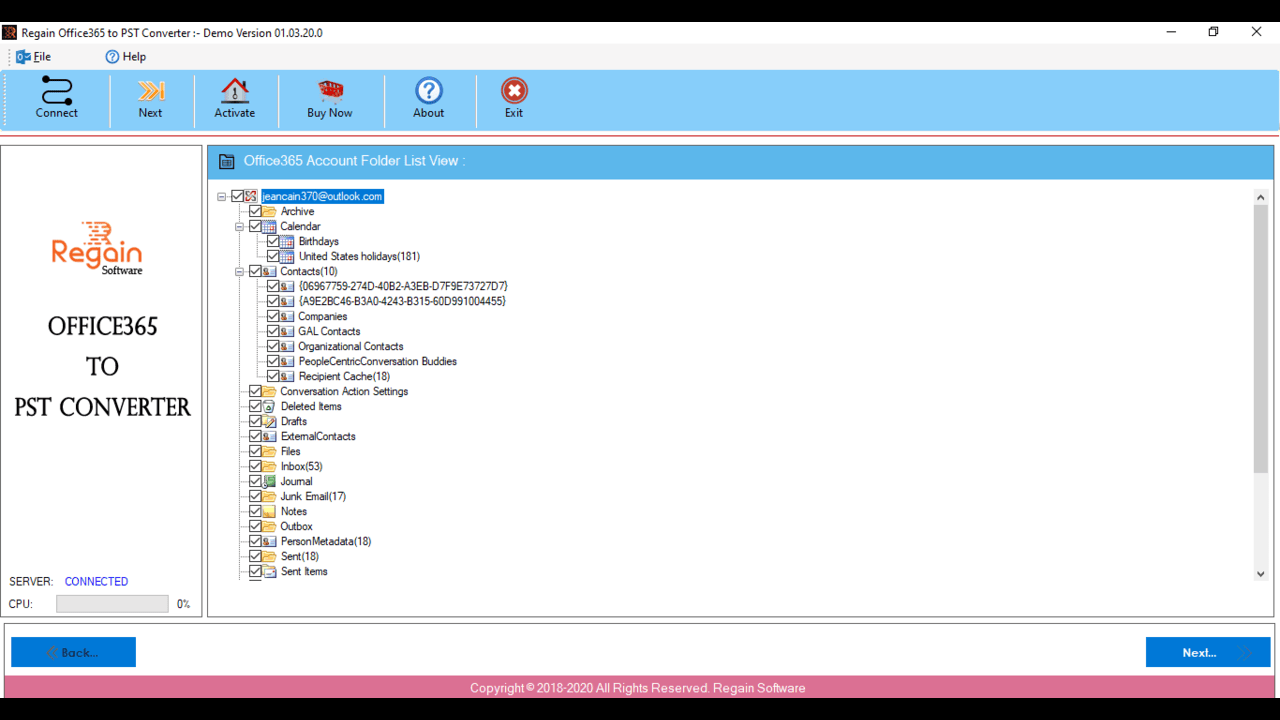The height and width of the screenshot is (720, 1280).
Task: Collapse the Contacts(10) tree node
Action: coord(240,272)
